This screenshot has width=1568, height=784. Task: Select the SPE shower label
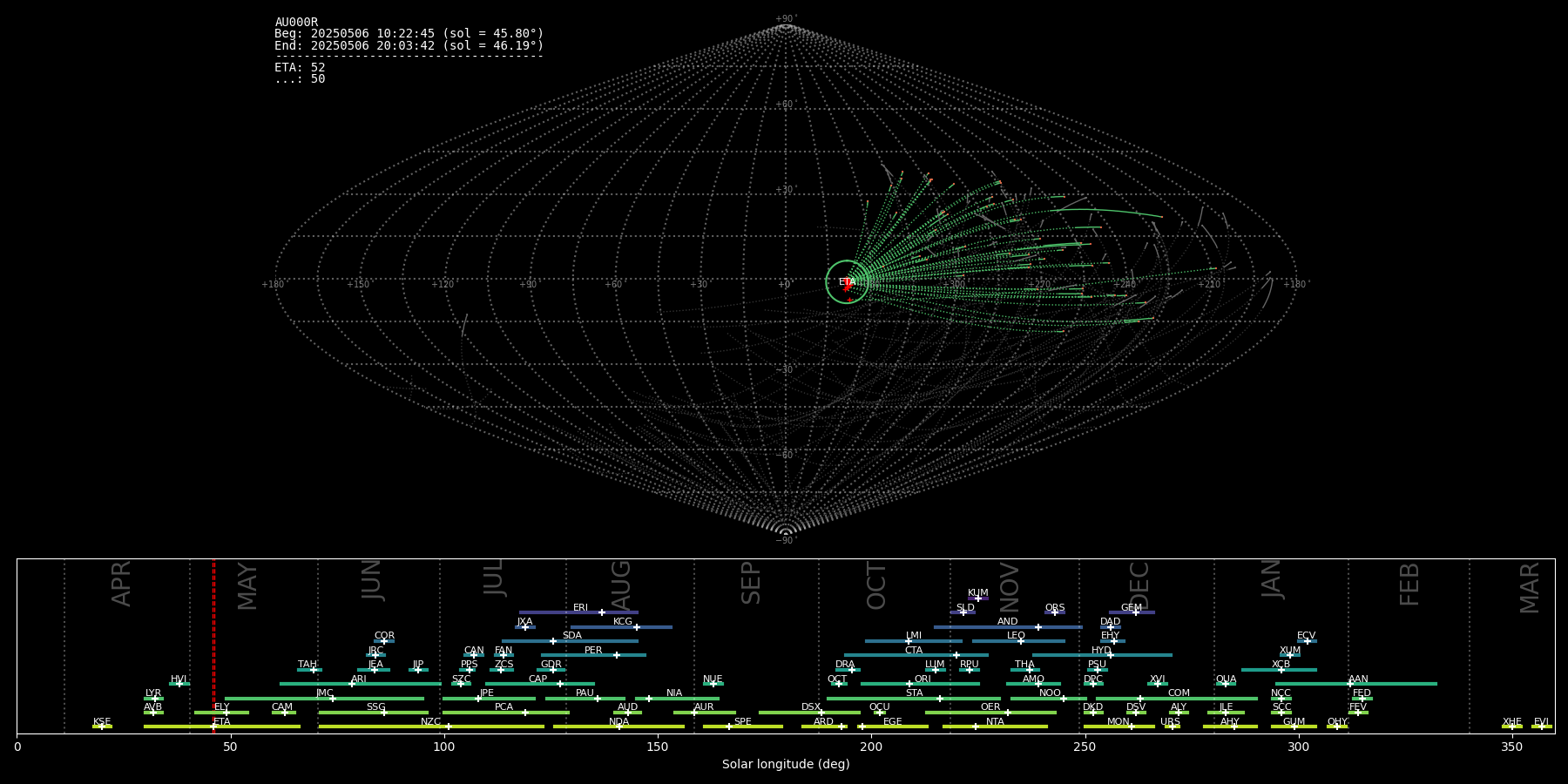coord(743,722)
